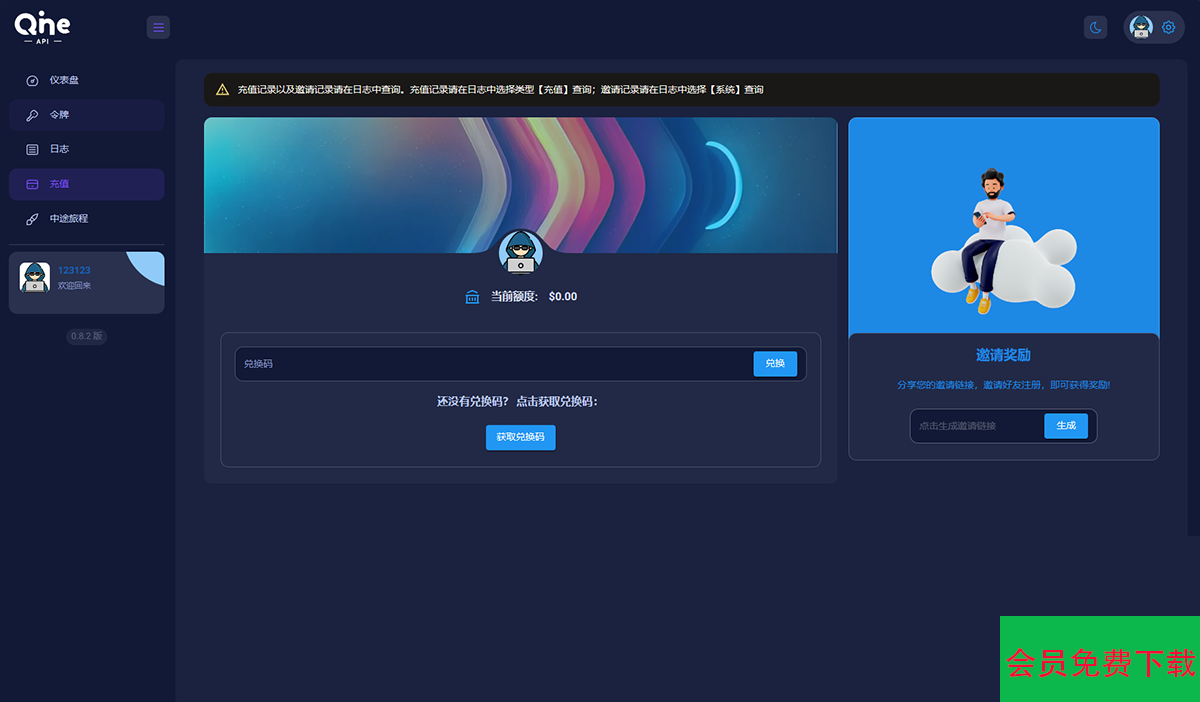Screen dimensions: 1200x702
Task: Click the 0.8.2 version badge
Action: tap(86, 336)
